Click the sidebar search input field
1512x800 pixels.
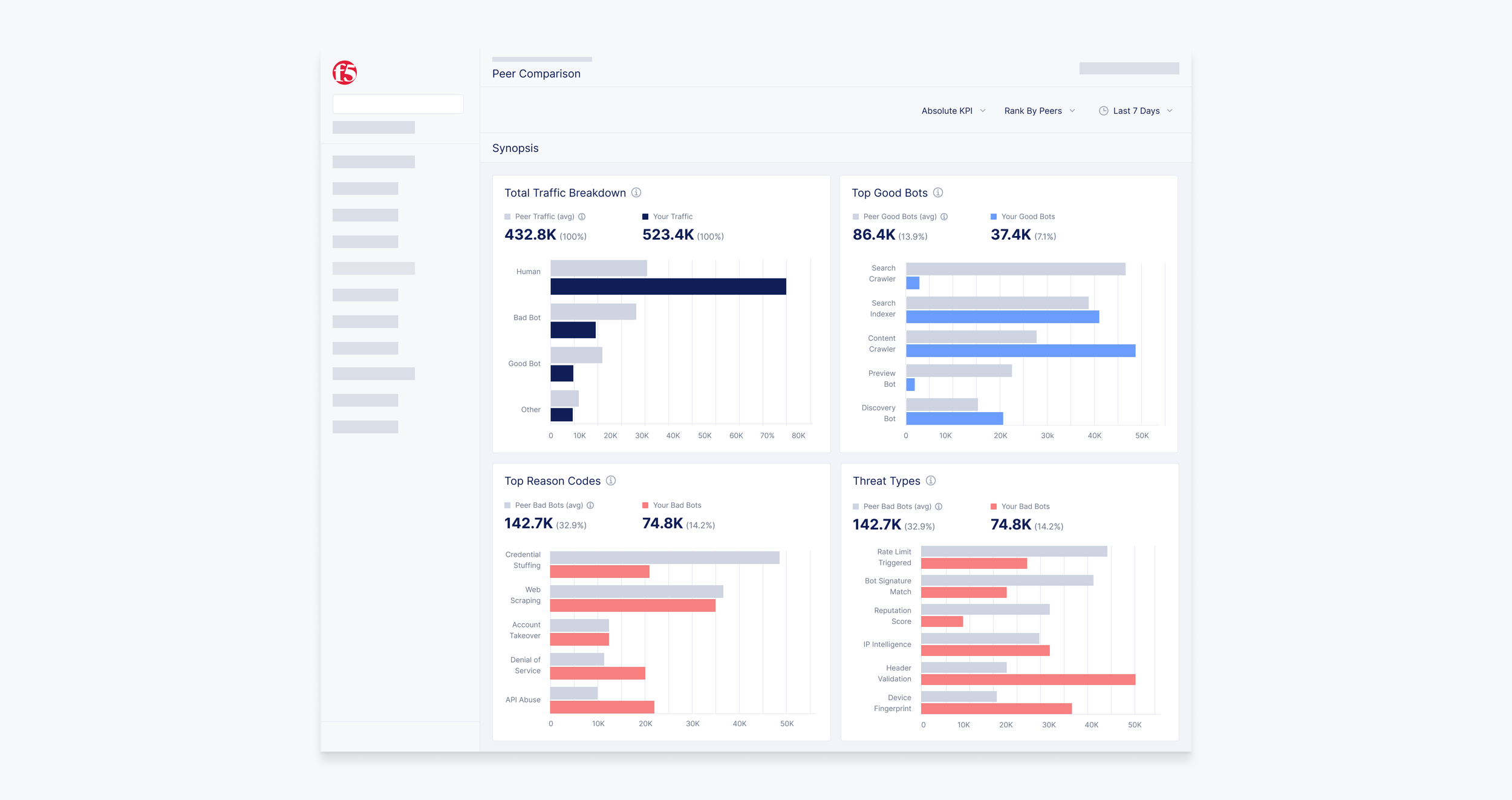click(x=398, y=104)
